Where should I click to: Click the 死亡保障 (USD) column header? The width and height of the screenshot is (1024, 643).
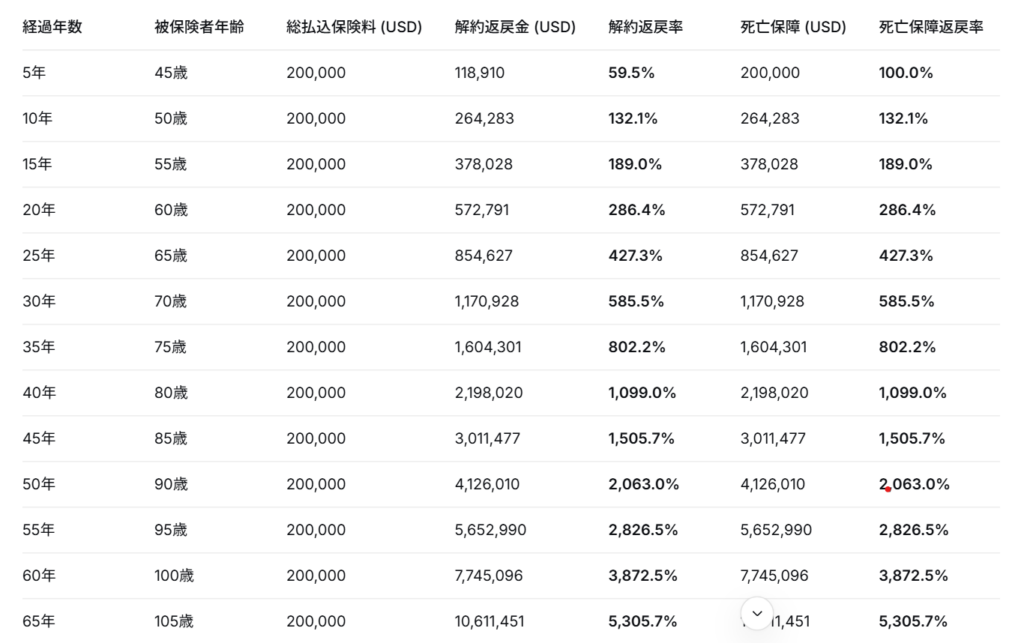(x=793, y=27)
